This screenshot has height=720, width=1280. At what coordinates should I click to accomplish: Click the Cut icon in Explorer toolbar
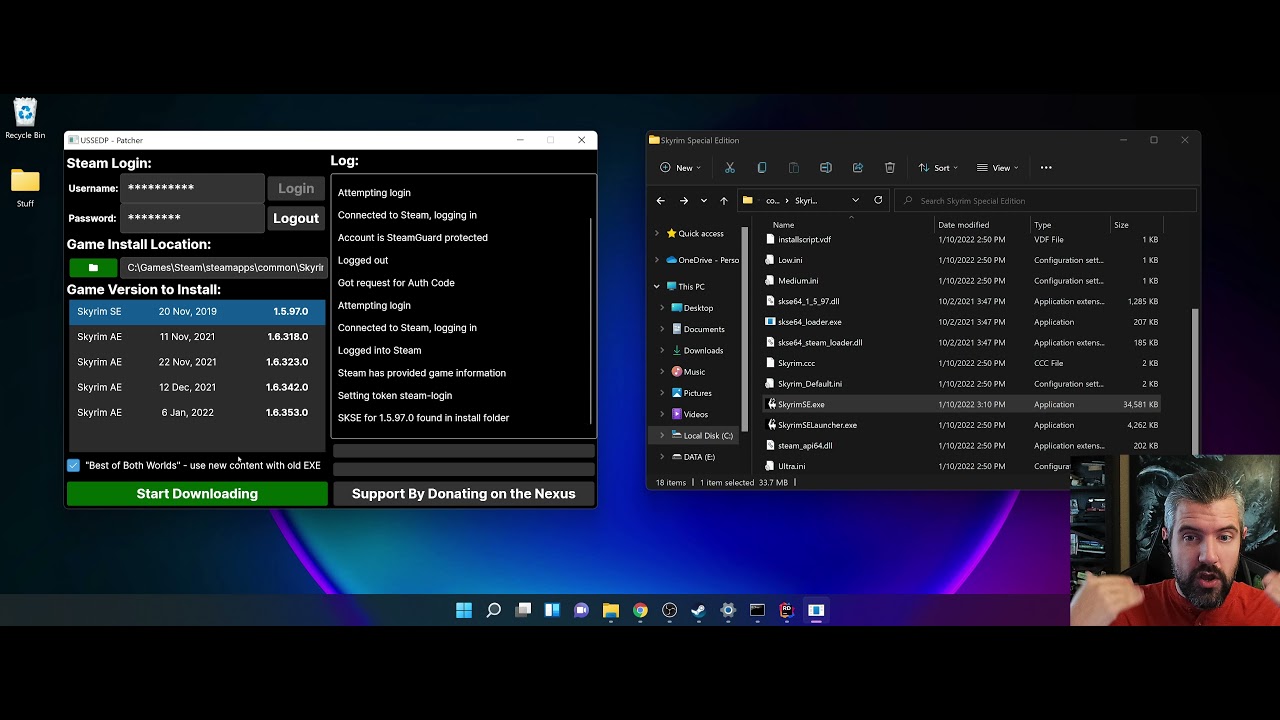pyautogui.click(x=730, y=168)
